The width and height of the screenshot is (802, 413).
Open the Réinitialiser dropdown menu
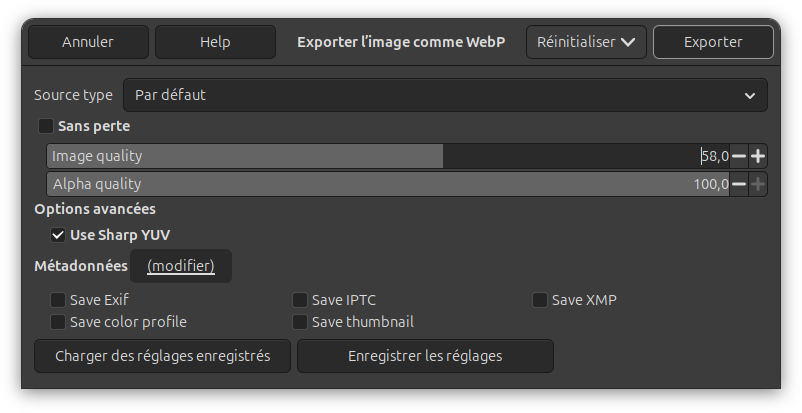(x=586, y=42)
